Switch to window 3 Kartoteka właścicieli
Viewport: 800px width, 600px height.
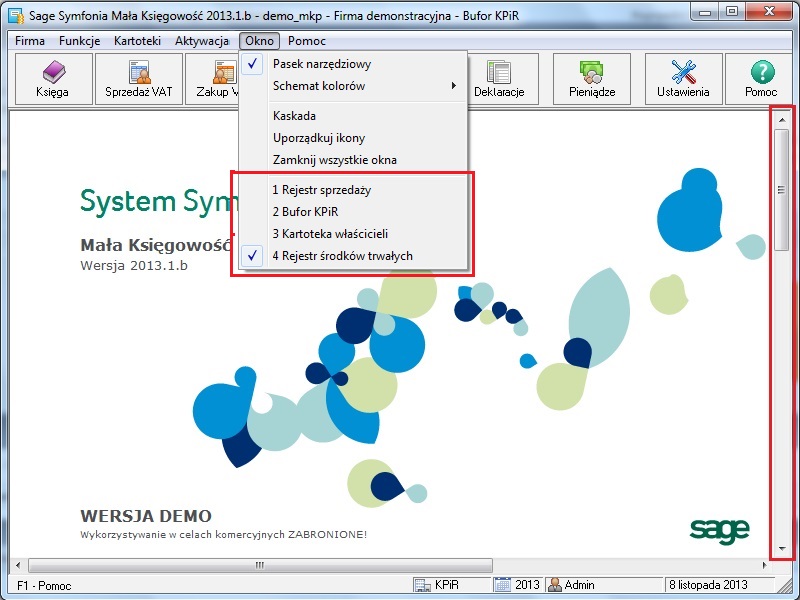[x=353, y=234]
